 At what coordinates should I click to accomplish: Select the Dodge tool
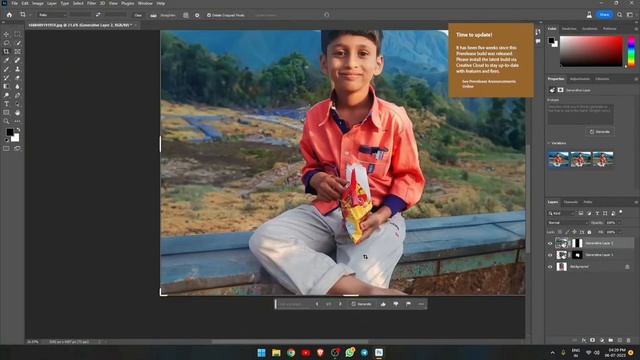click(x=6, y=95)
